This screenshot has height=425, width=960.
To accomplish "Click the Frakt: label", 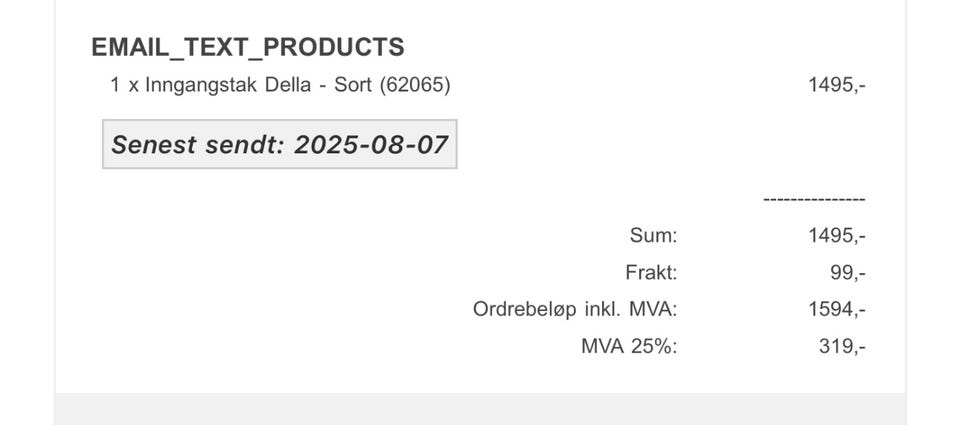I will point(650,272).
